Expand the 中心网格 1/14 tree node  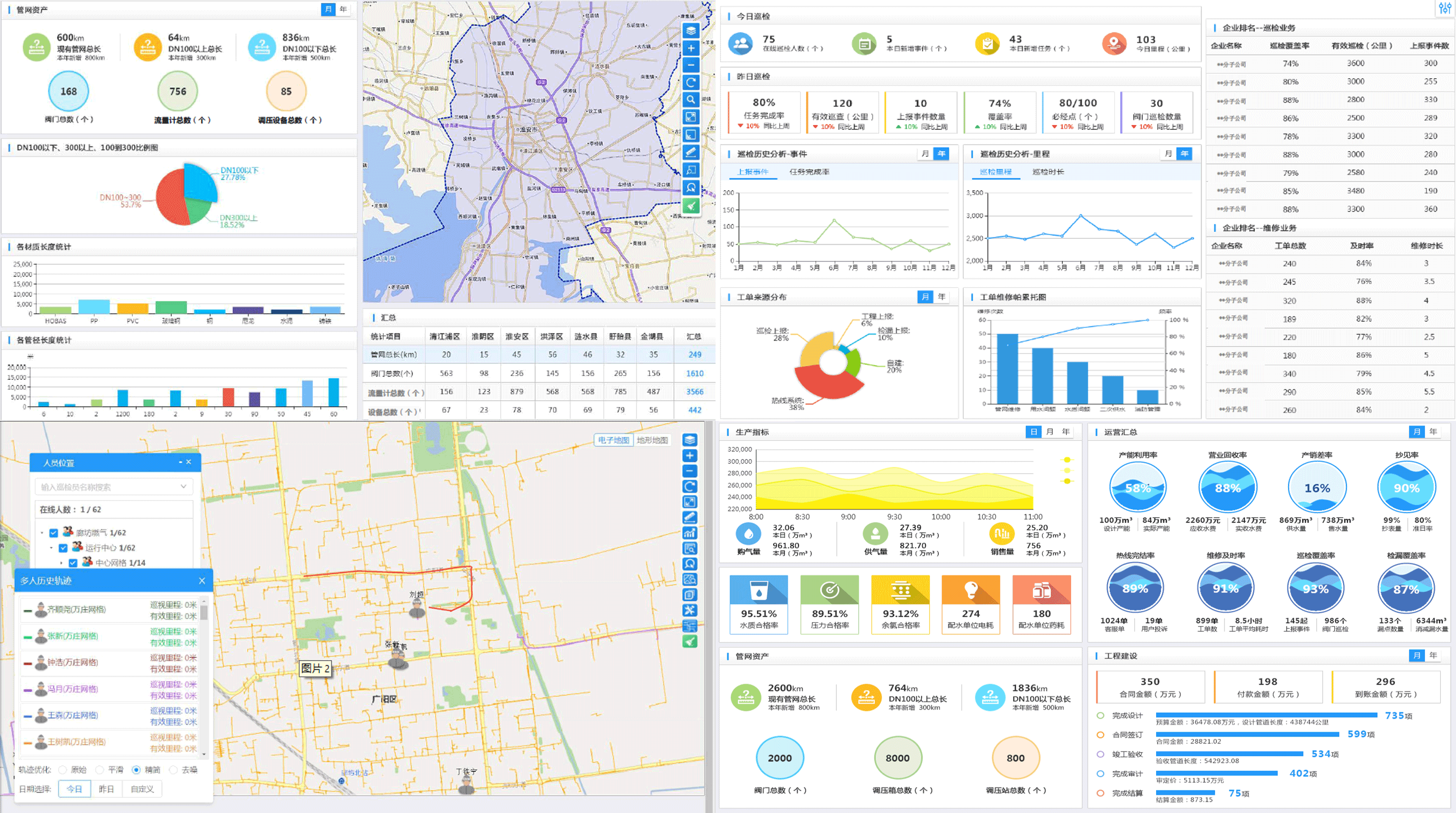62,563
